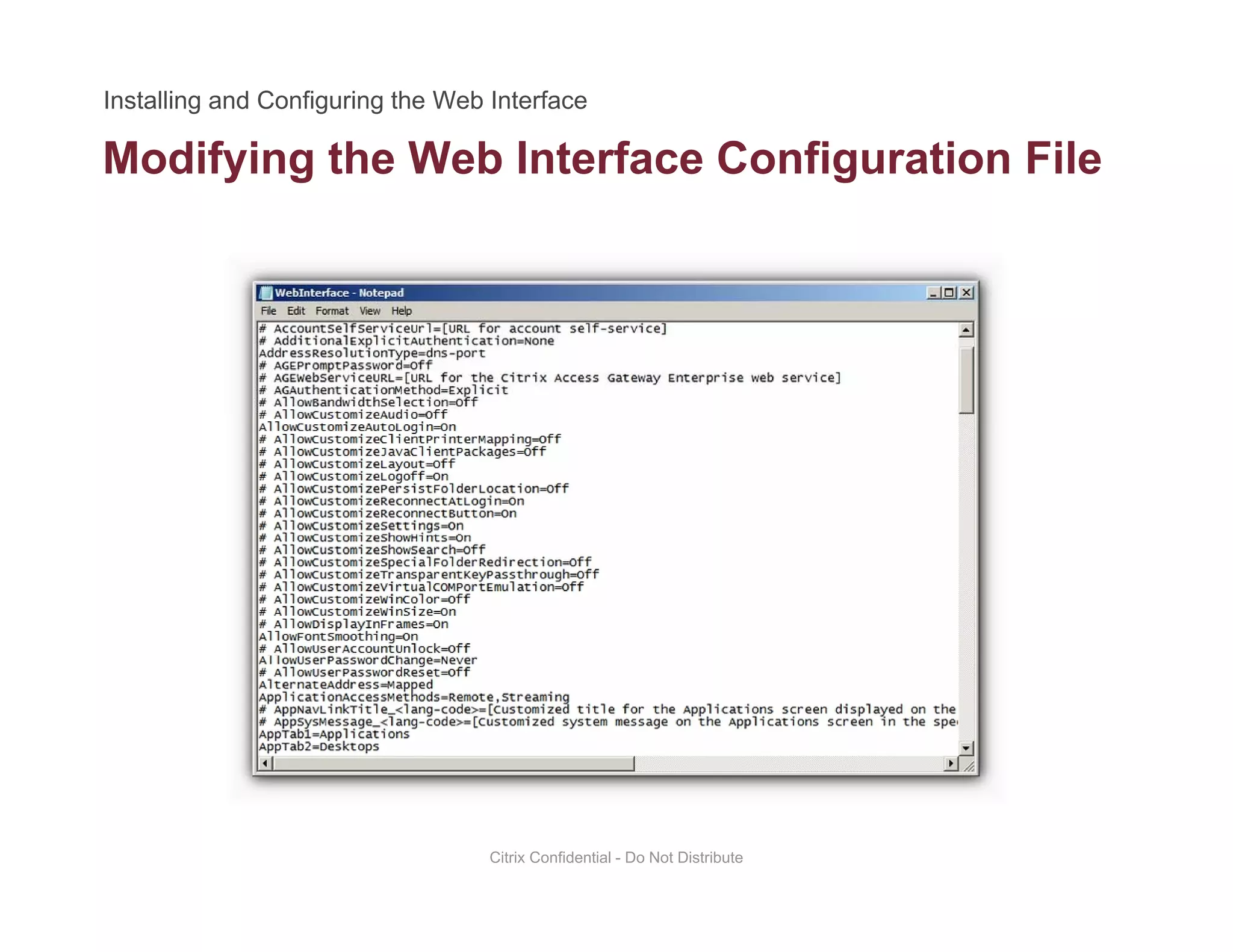The image size is (1233, 952).
Task: Click the vertical scrollbar down arrow
Action: point(966,749)
